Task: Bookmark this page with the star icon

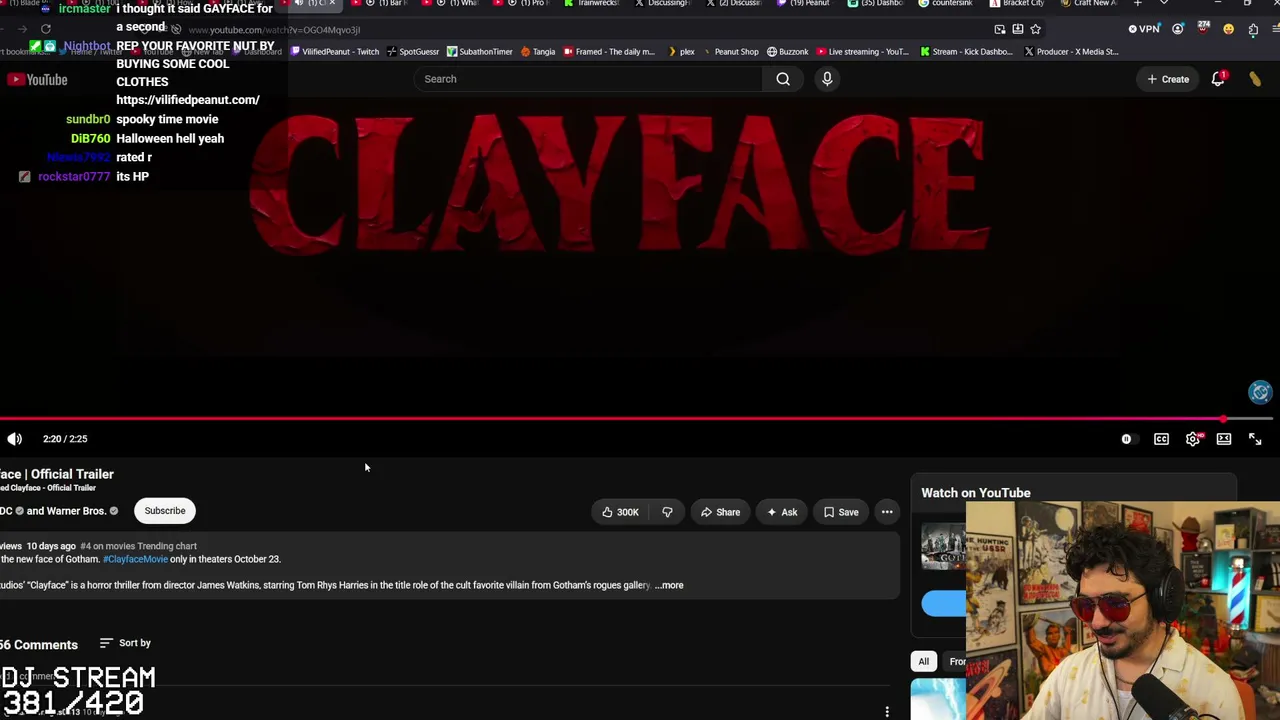Action: pyautogui.click(x=1036, y=29)
